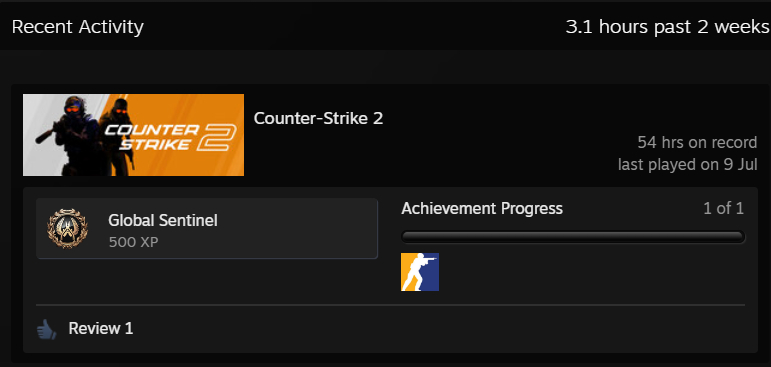
Task: Click the 54 hrs on record text
Action: 697,143
